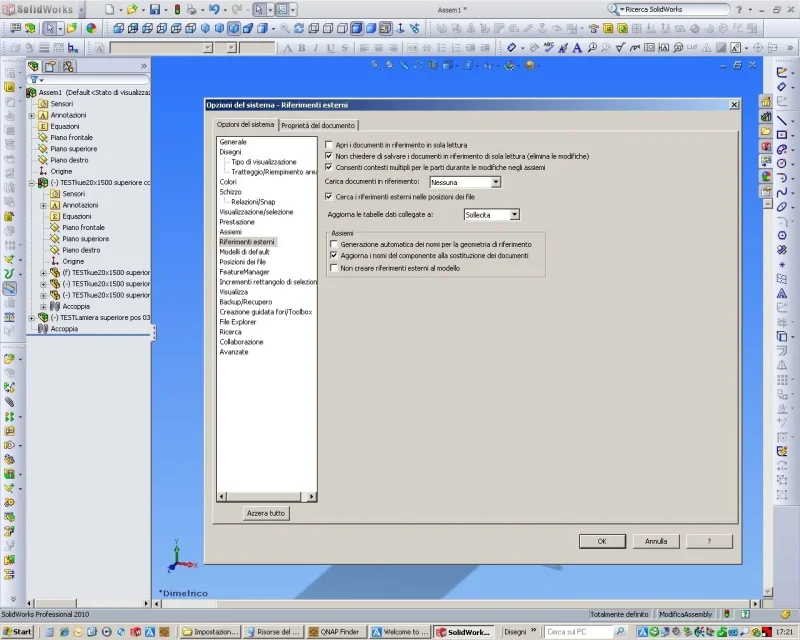Click the Design Library icon in task pane
Screen dimensions: 800x640
pos(766,116)
